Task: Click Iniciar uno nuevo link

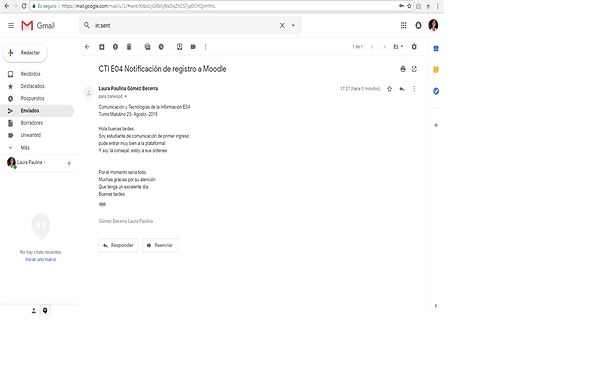Action: pos(41,259)
